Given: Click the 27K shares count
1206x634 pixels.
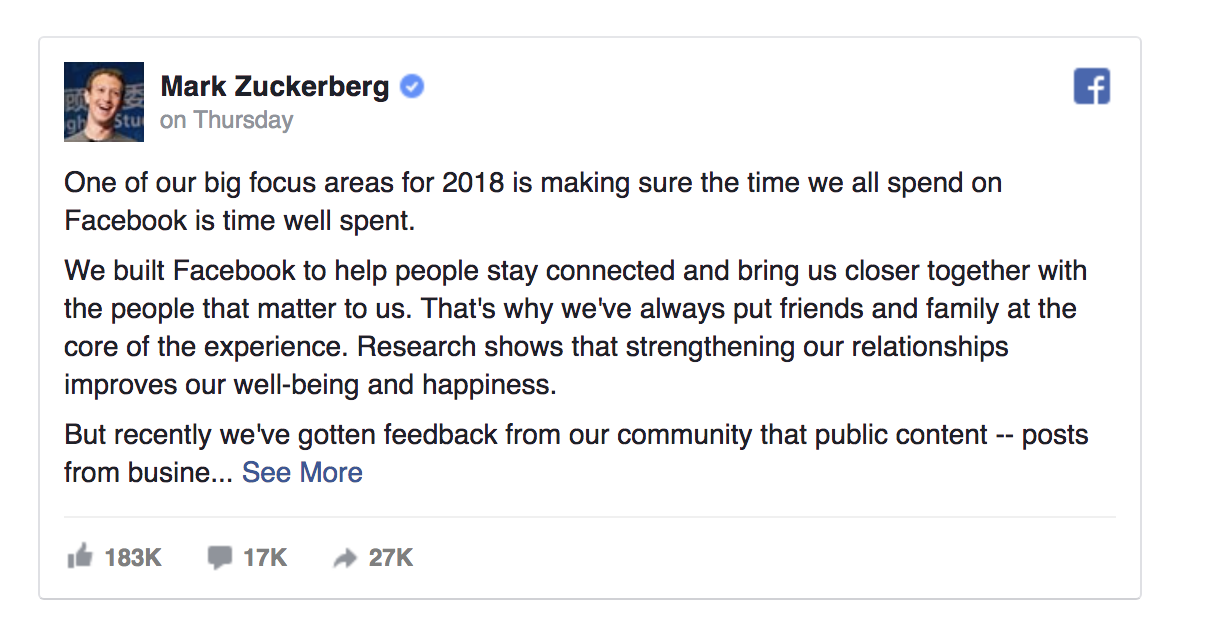Looking at the screenshot, I should coord(390,557).
